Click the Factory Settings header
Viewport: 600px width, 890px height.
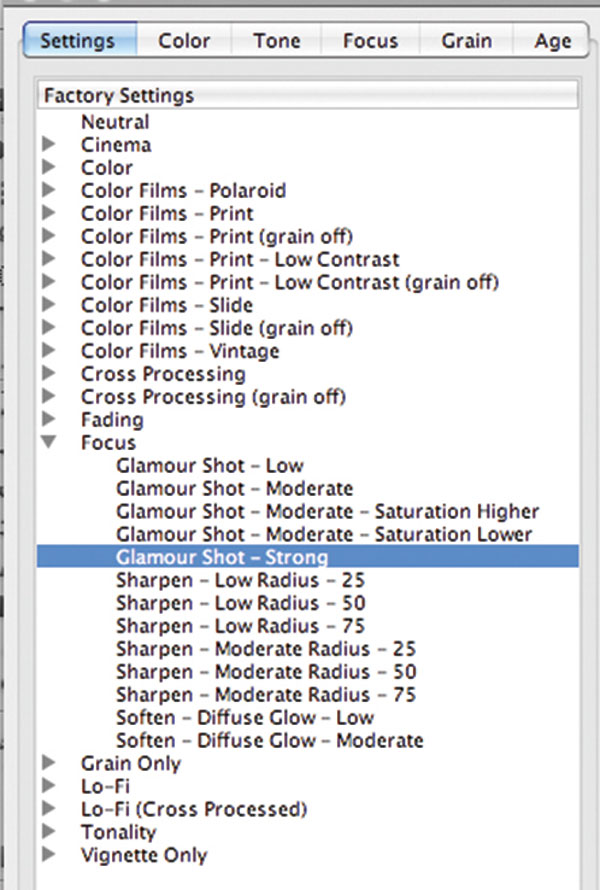[308, 95]
